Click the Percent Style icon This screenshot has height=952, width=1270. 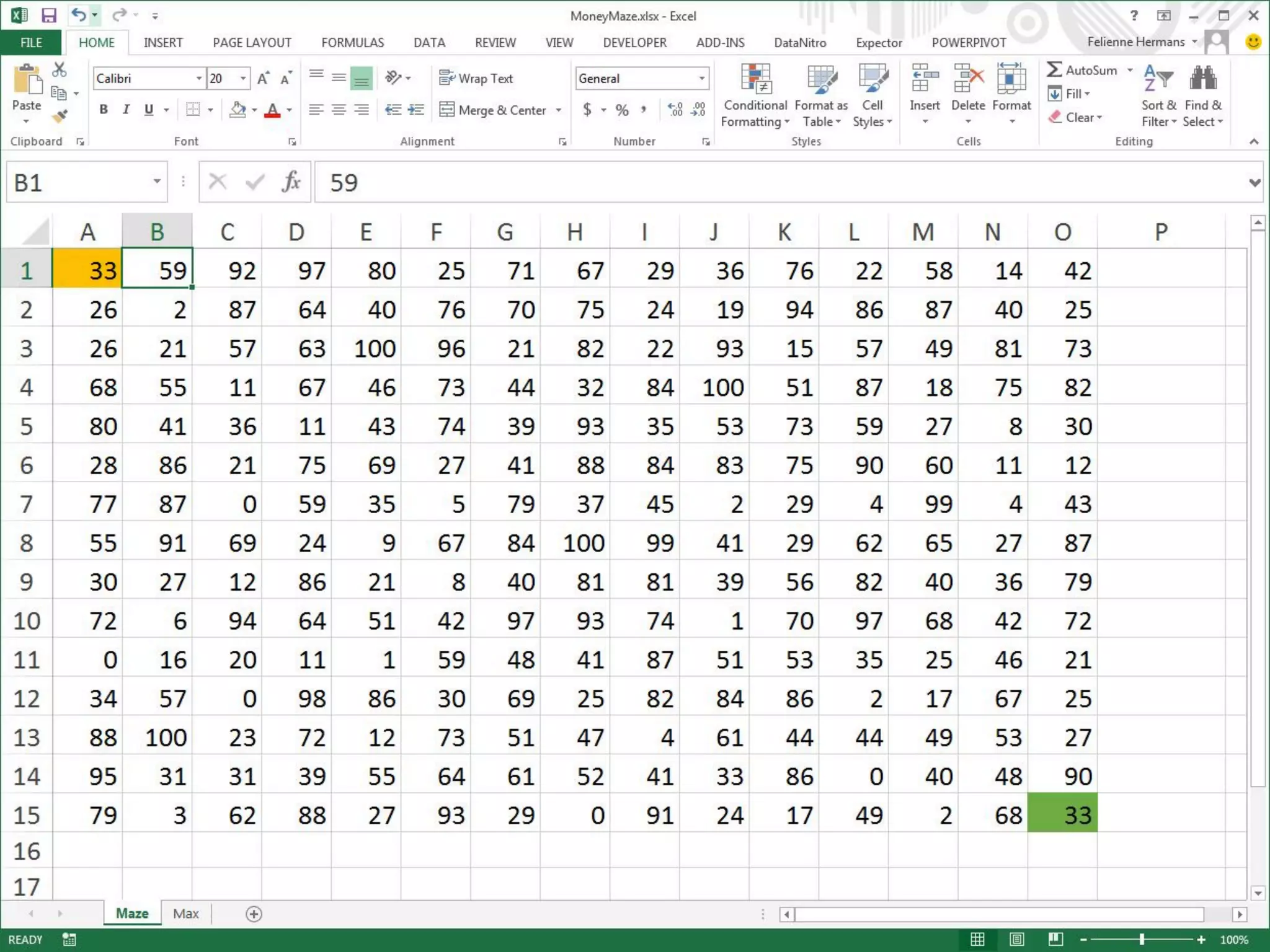tap(622, 110)
